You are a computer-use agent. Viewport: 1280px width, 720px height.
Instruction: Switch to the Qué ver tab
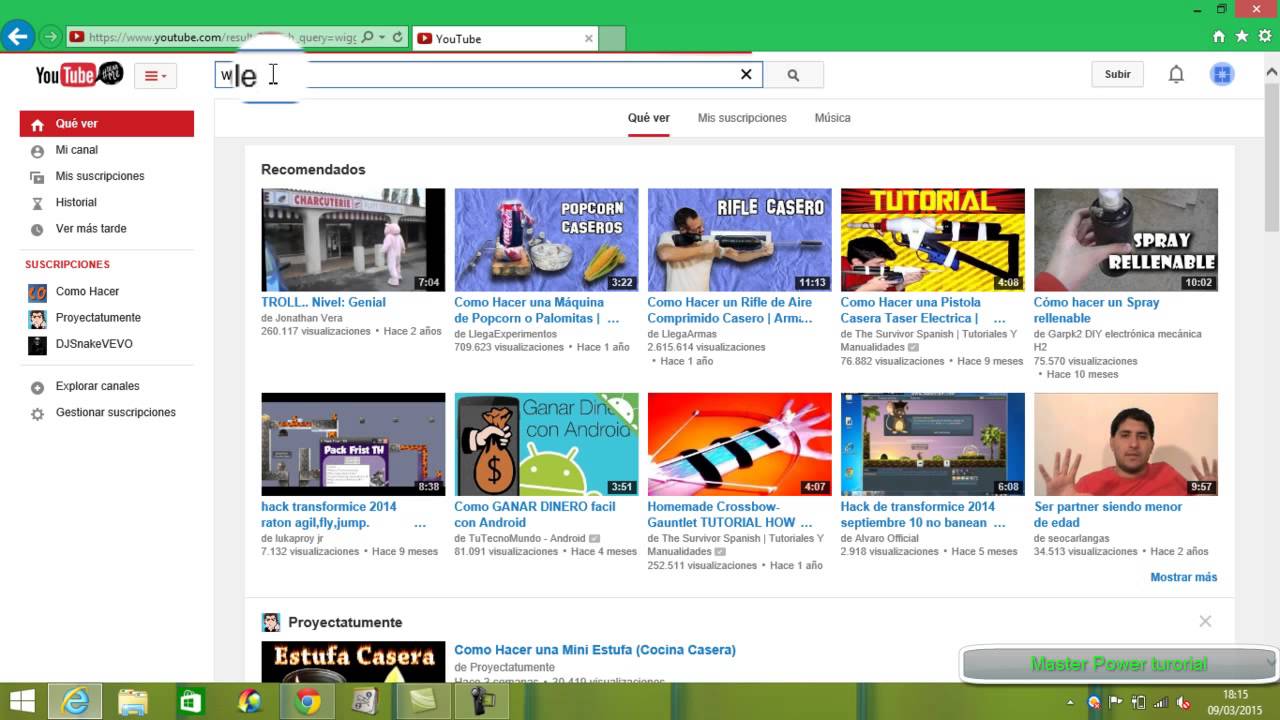pyautogui.click(x=649, y=118)
